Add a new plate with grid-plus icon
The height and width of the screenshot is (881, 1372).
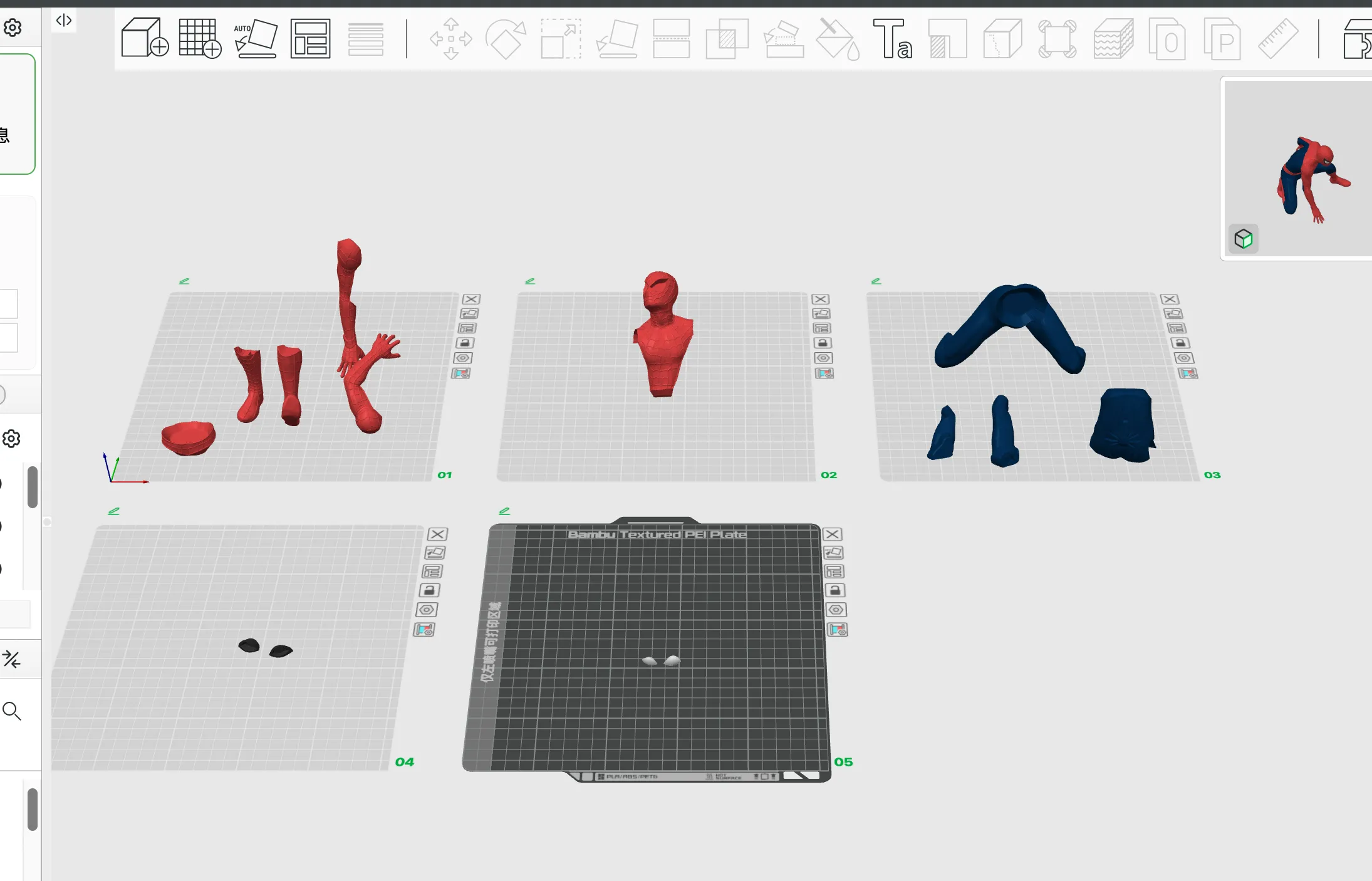tap(200, 38)
